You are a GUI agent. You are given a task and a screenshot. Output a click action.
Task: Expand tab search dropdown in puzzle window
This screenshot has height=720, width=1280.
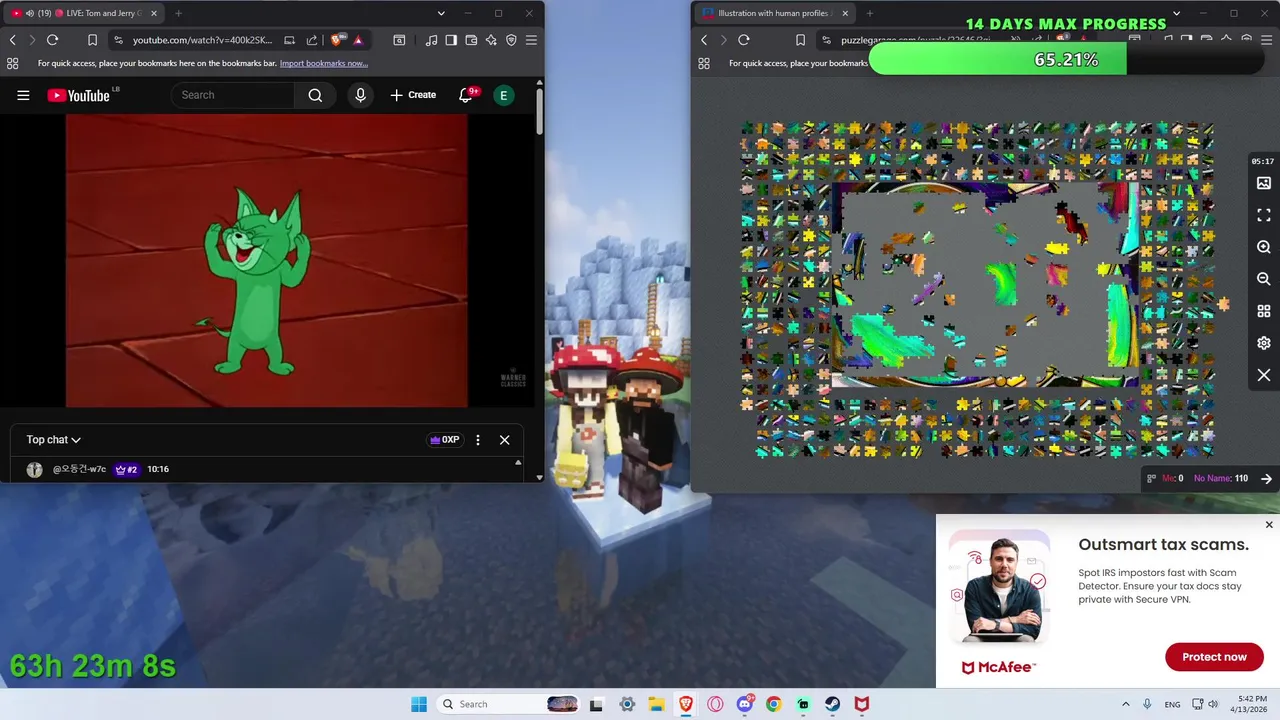1177,13
